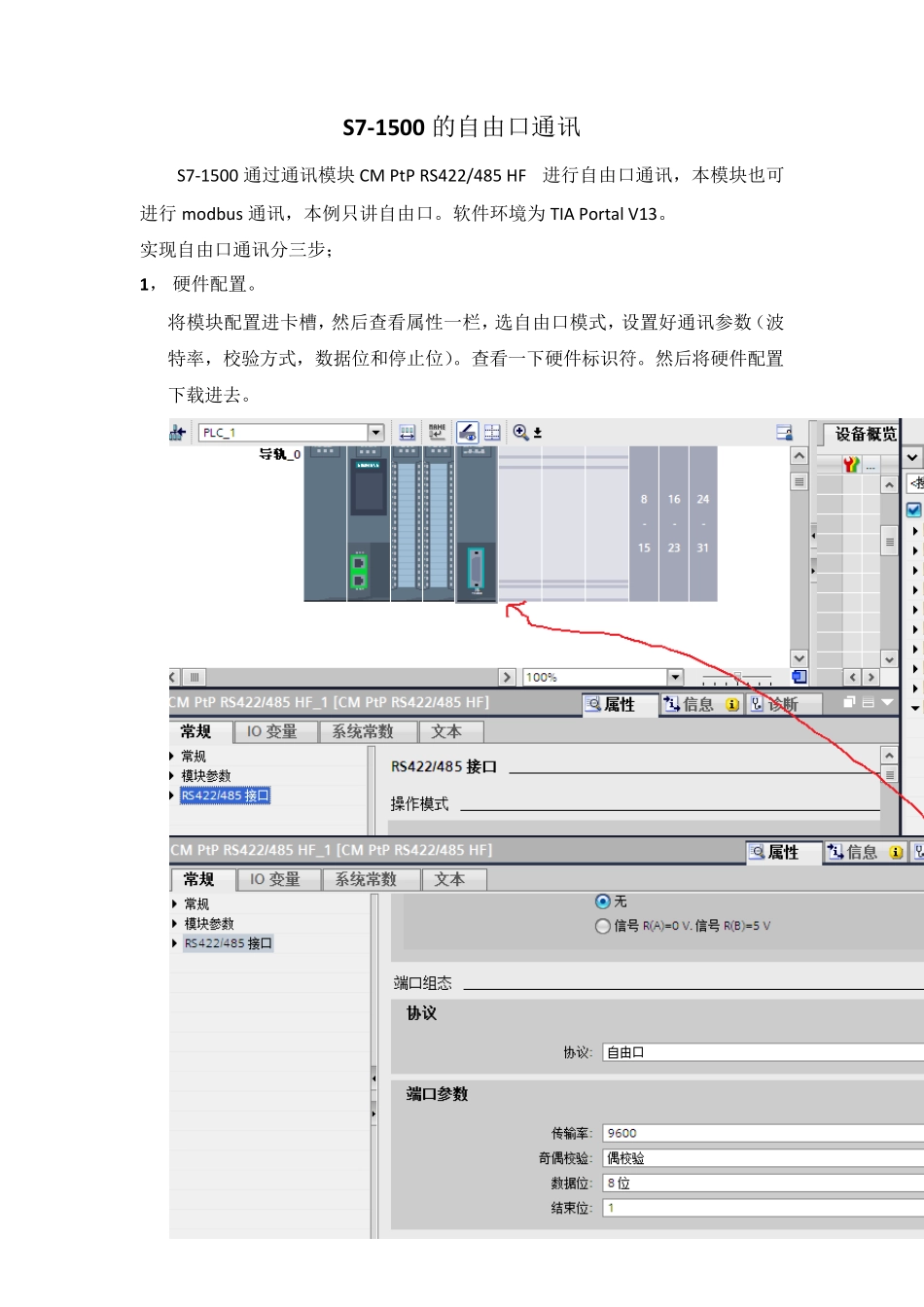Expand 模块参数 tree node in lower properties panel
Image resolution: width=924 pixels, height=1307 pixels.
(x=175, y=923)
